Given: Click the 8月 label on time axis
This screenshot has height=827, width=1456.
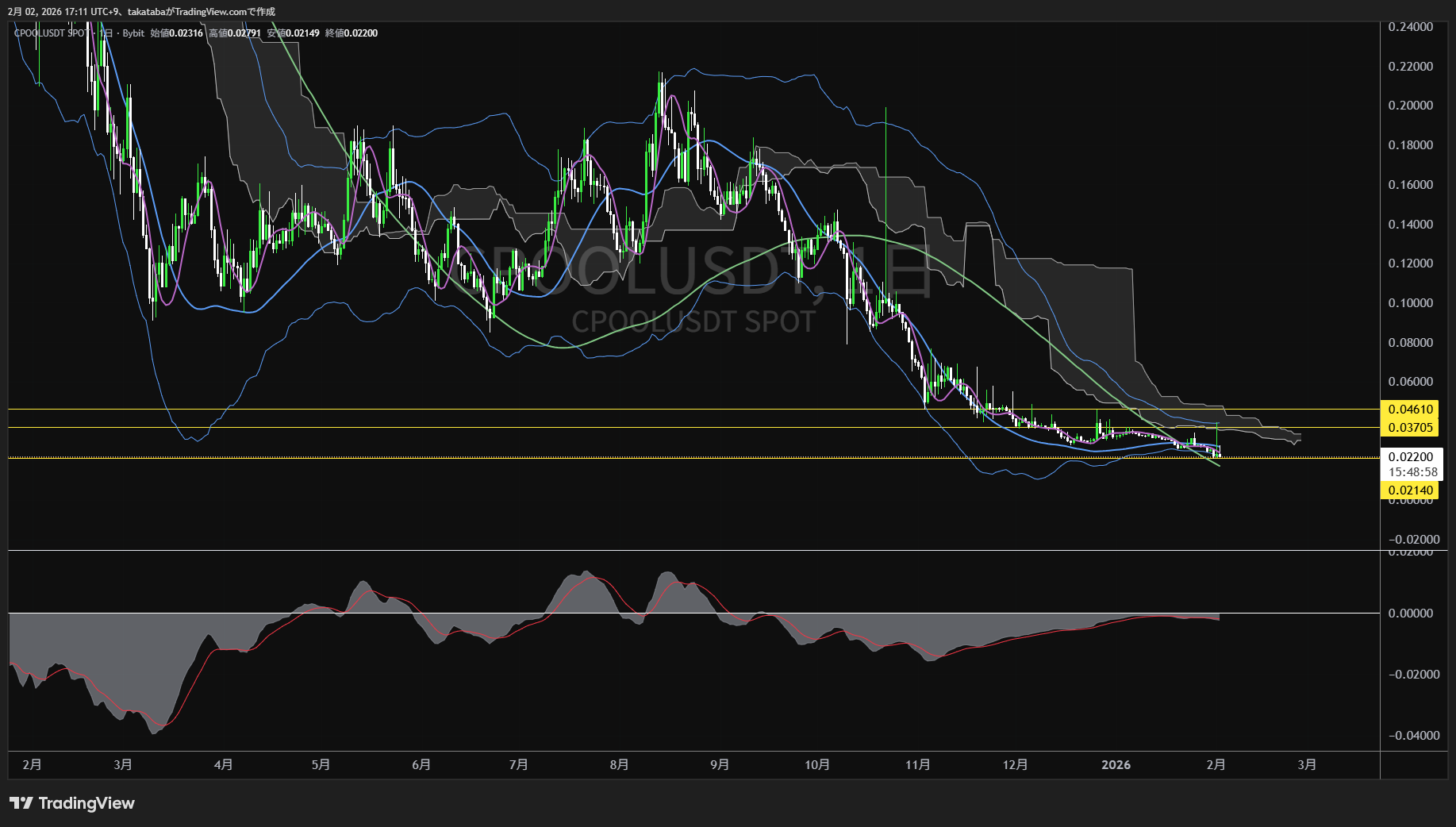Looking at the screenshot, I should (x=619, y=765).
